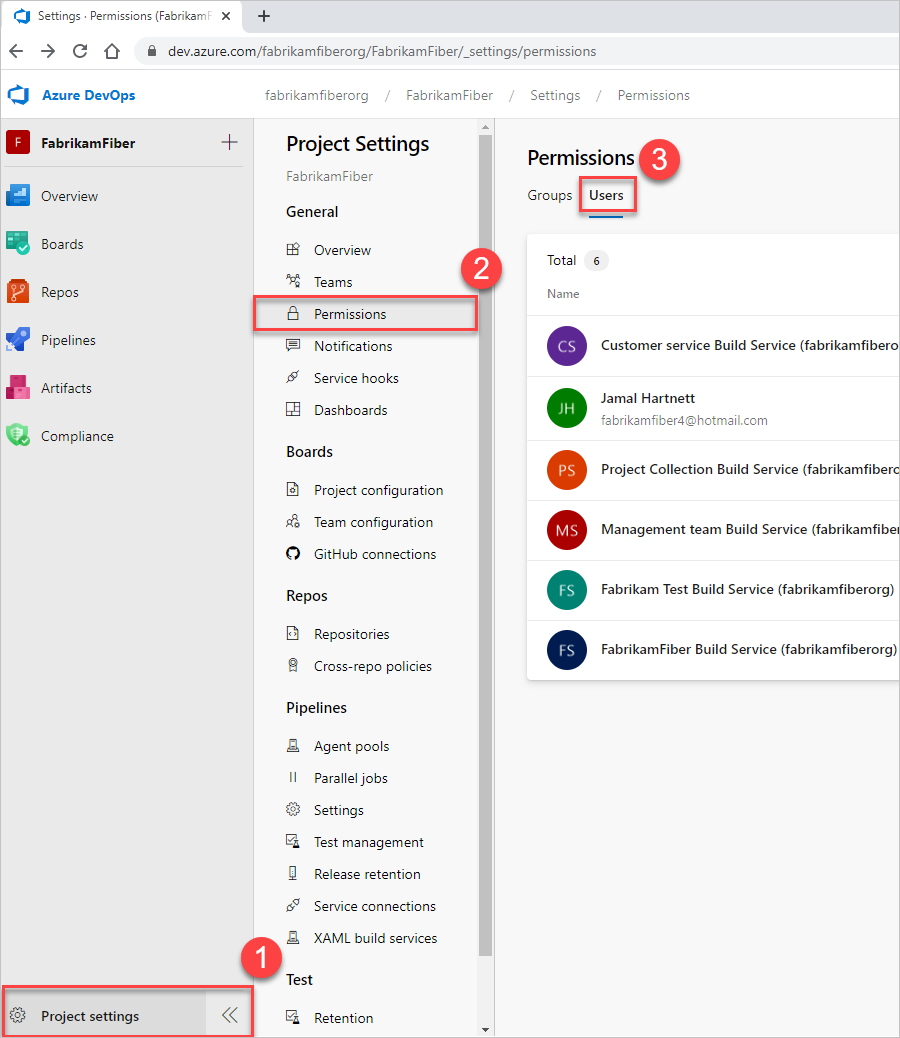The height and width of the screenshot is (1038, 900).
Task: Collapse the sidebar with double chevron
Action: click(x=229, y=1015)
